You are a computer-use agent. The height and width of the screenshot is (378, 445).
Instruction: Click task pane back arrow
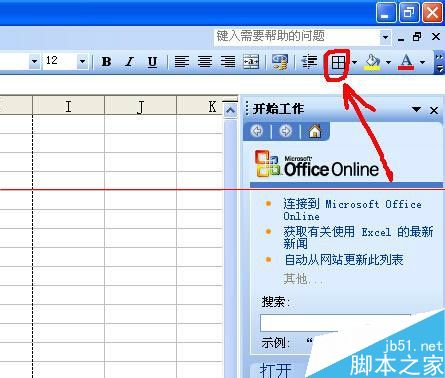point(257,131)
